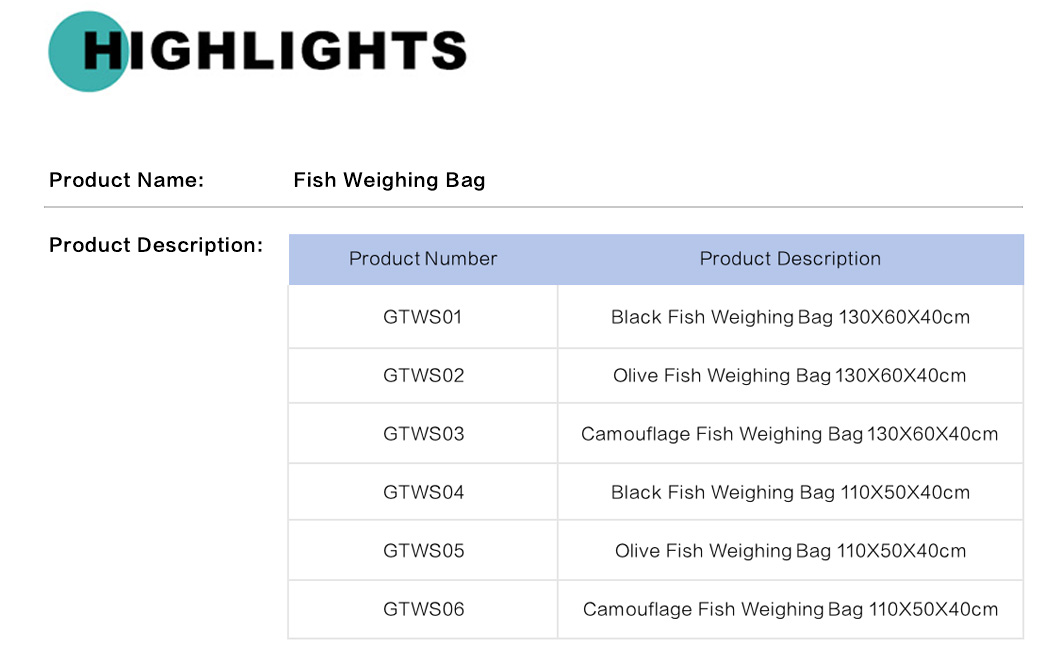
Task: Click the Product Number column header
Action: click(x=423, y=259)
